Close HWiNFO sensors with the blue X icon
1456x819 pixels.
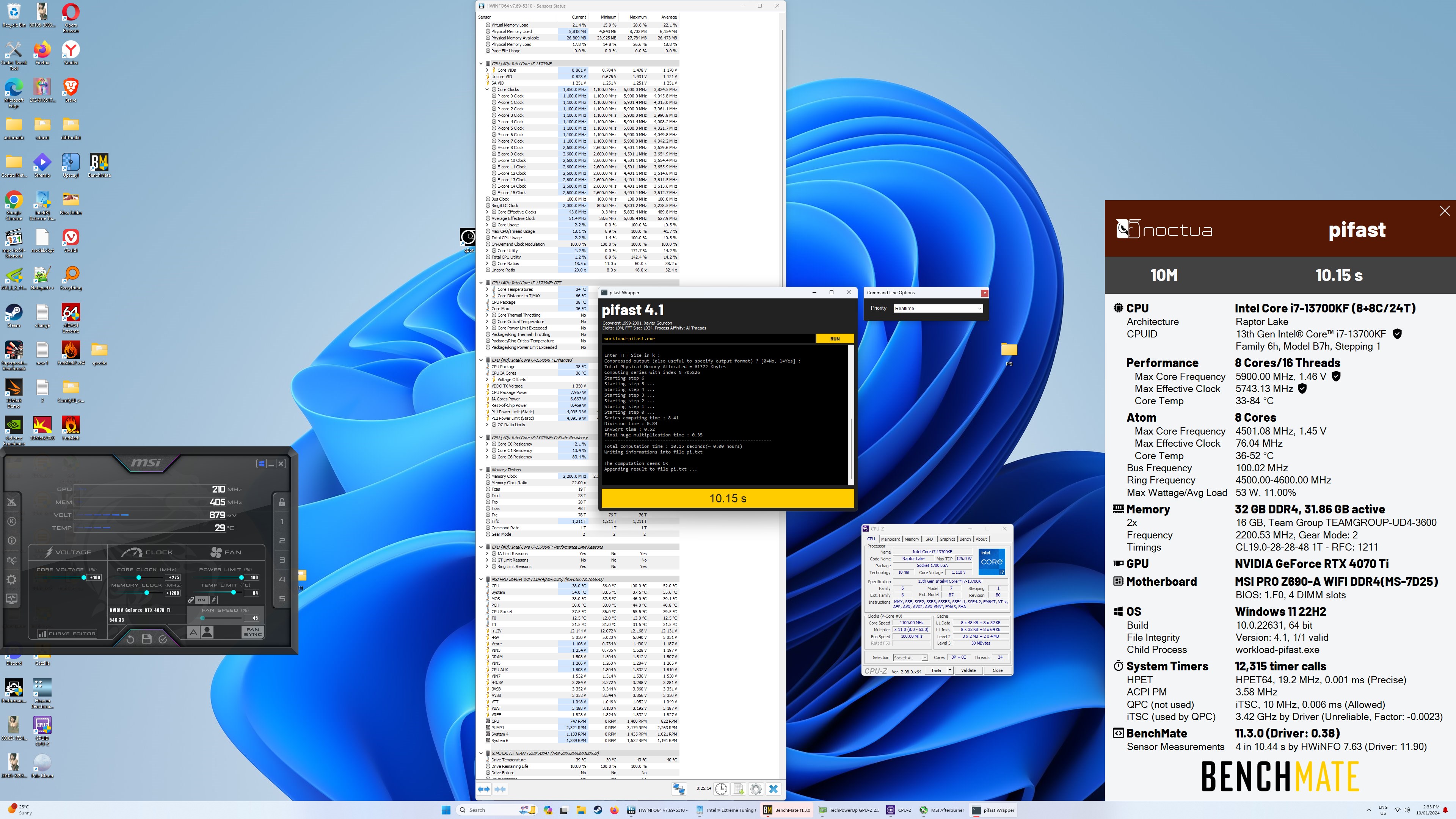coord(774,789)
